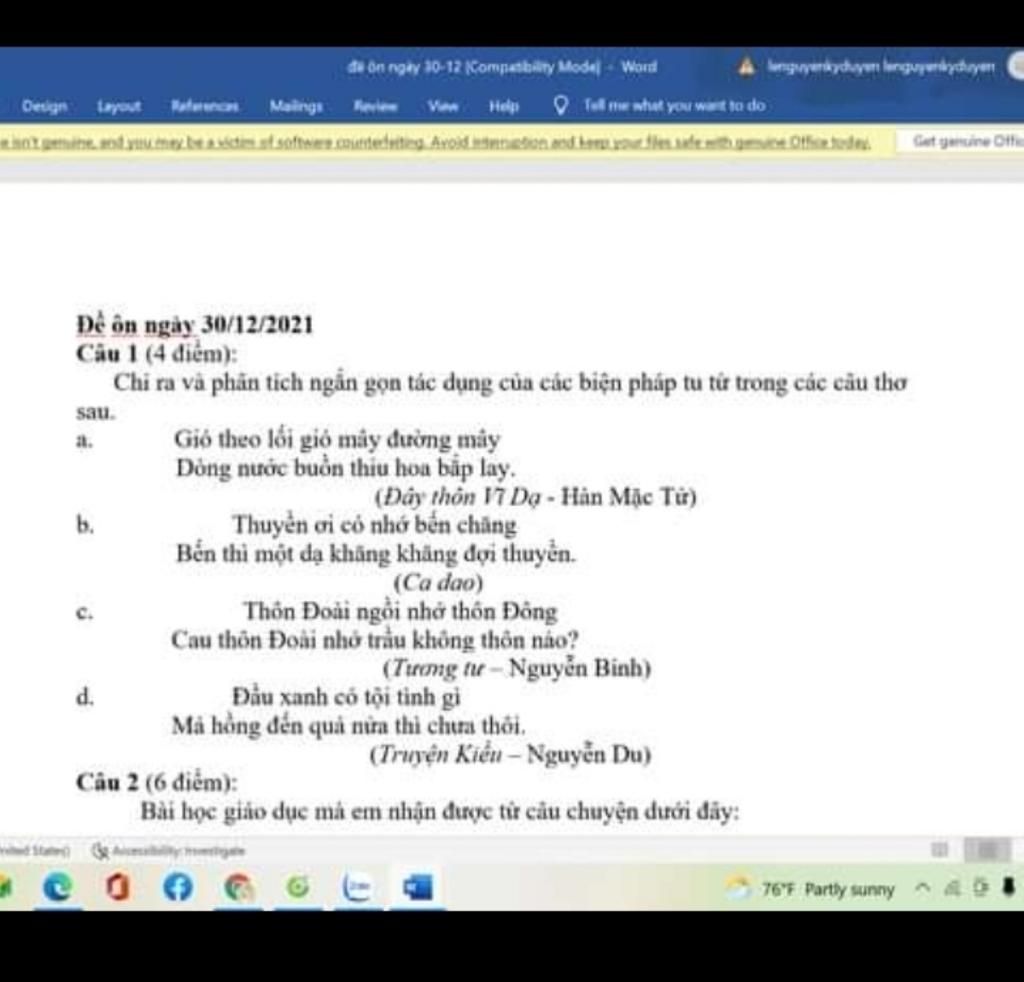Open the Facebook taskbar icon
The image size is (1024, 982).
click(178, 887)
